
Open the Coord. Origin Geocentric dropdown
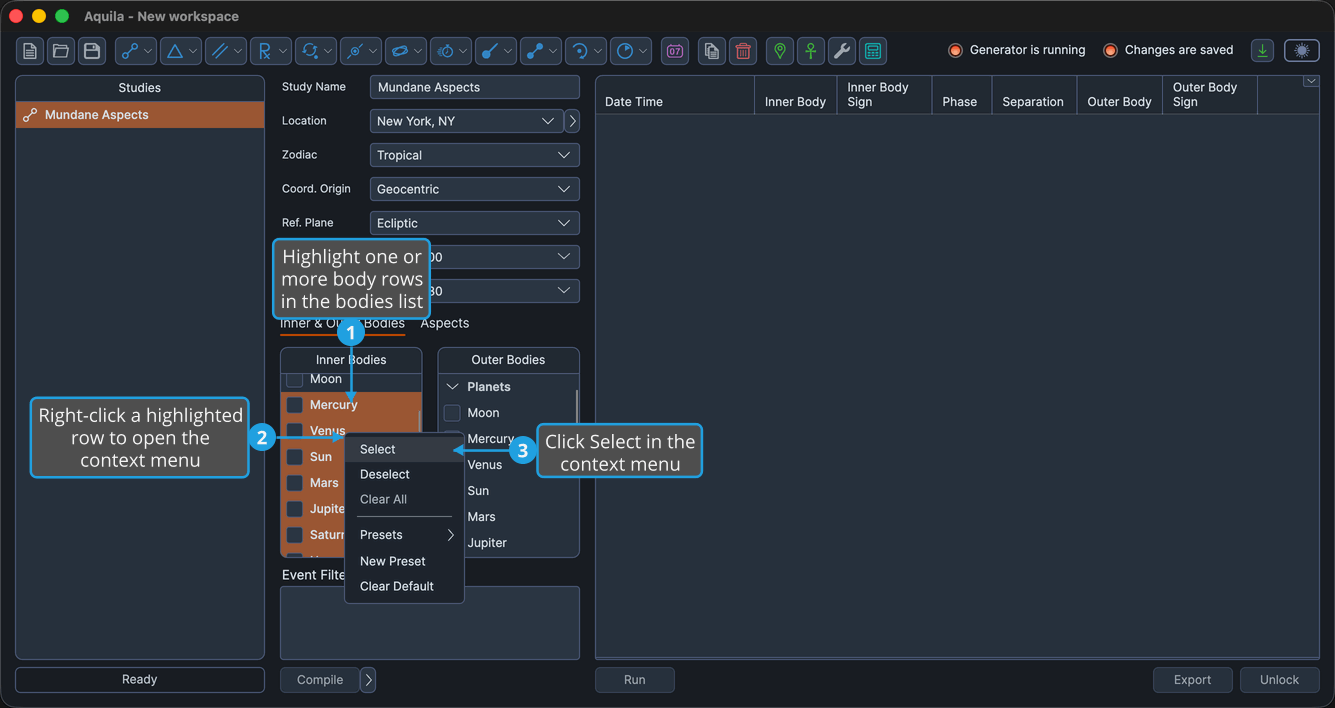coord(474,189)
